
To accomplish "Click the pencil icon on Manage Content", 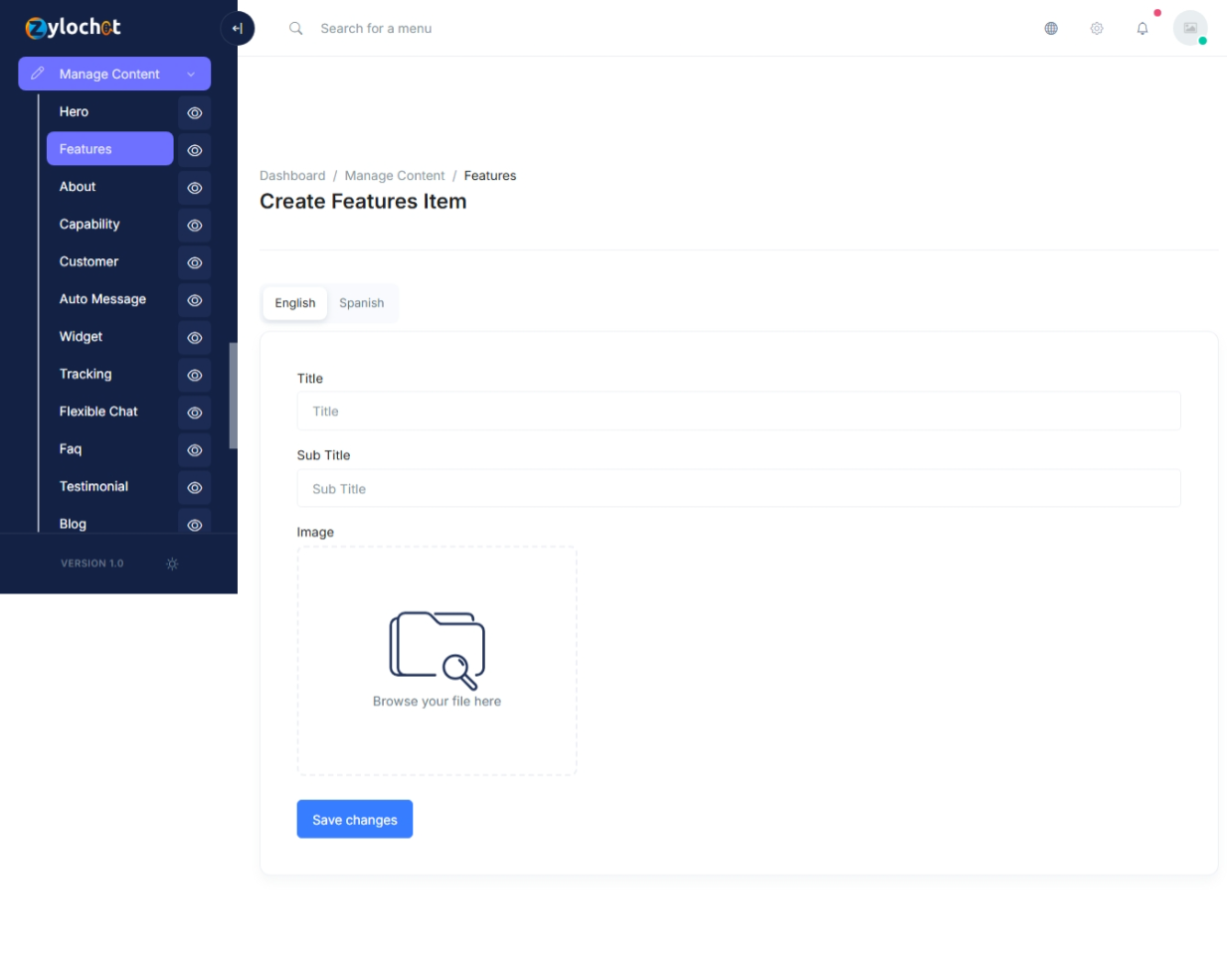I will tap(38, 74).
